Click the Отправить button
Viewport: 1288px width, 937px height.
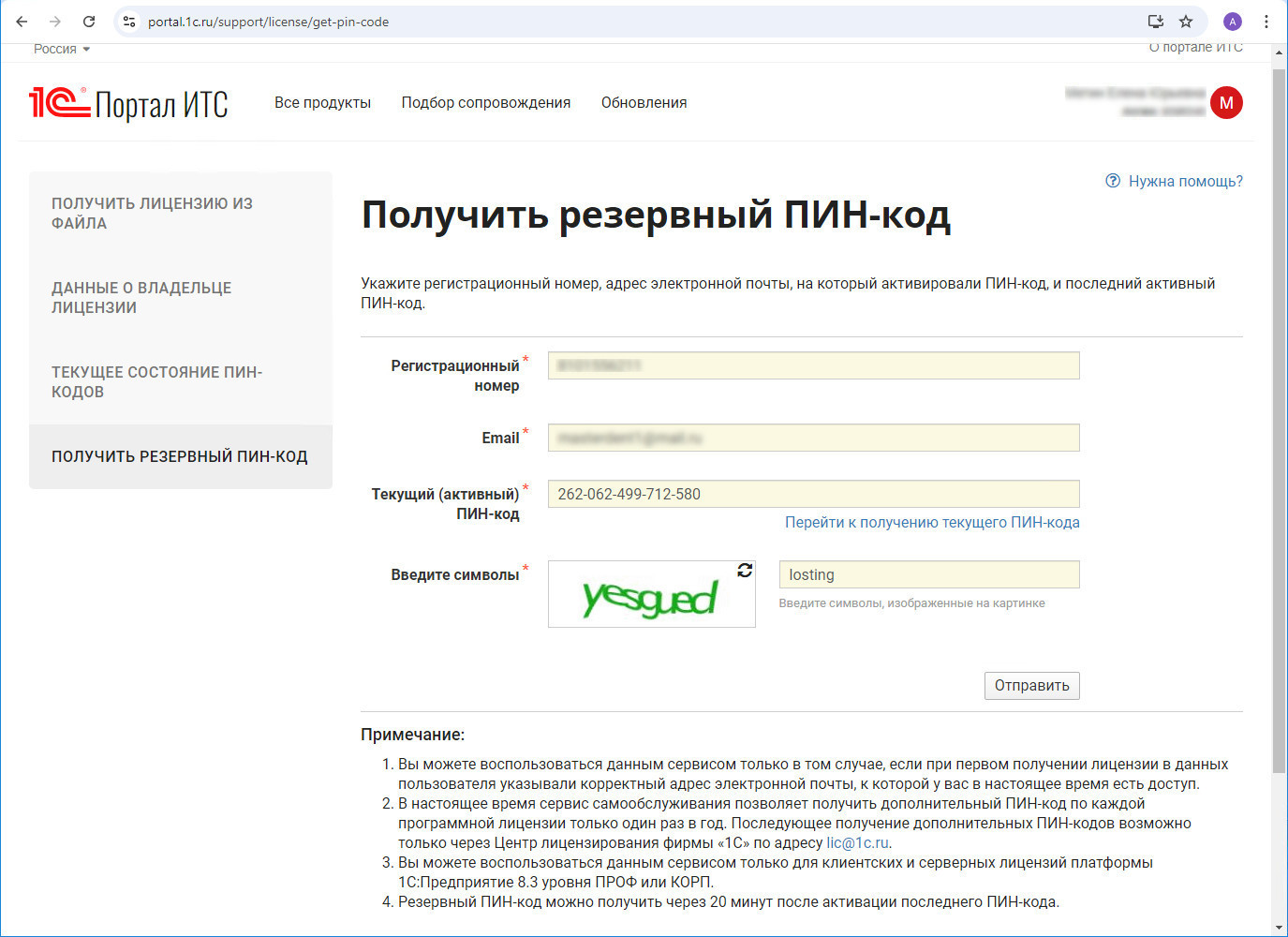[x=1032, y=686]
